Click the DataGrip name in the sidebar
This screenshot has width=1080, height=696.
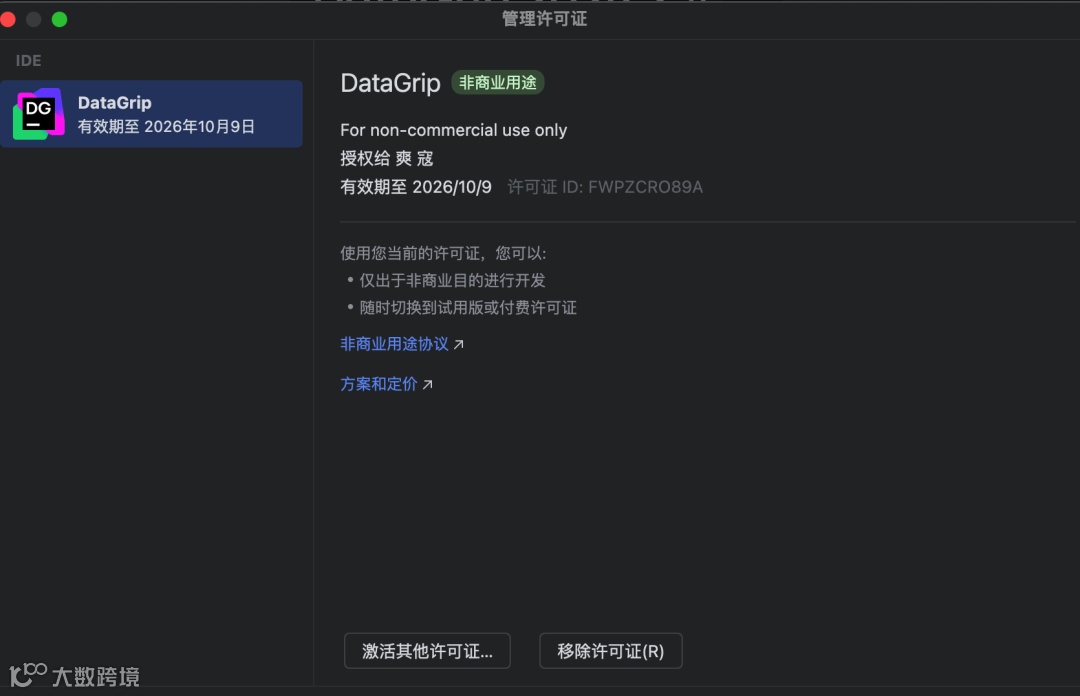[114, 103]
